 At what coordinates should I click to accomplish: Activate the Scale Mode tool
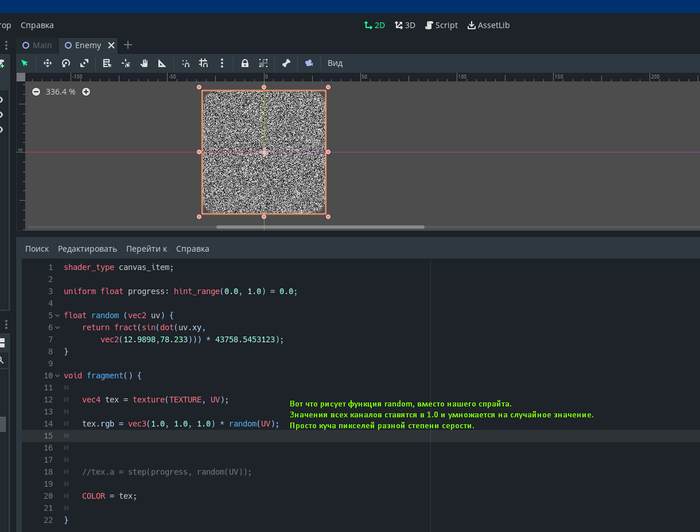(85, 63)
